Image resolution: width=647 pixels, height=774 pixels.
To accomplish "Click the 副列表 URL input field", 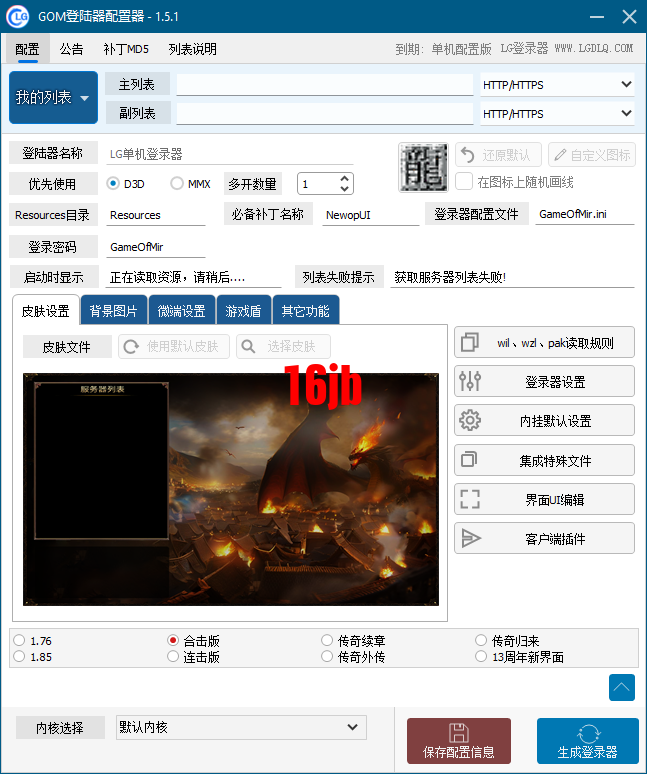I will point(325,114).
